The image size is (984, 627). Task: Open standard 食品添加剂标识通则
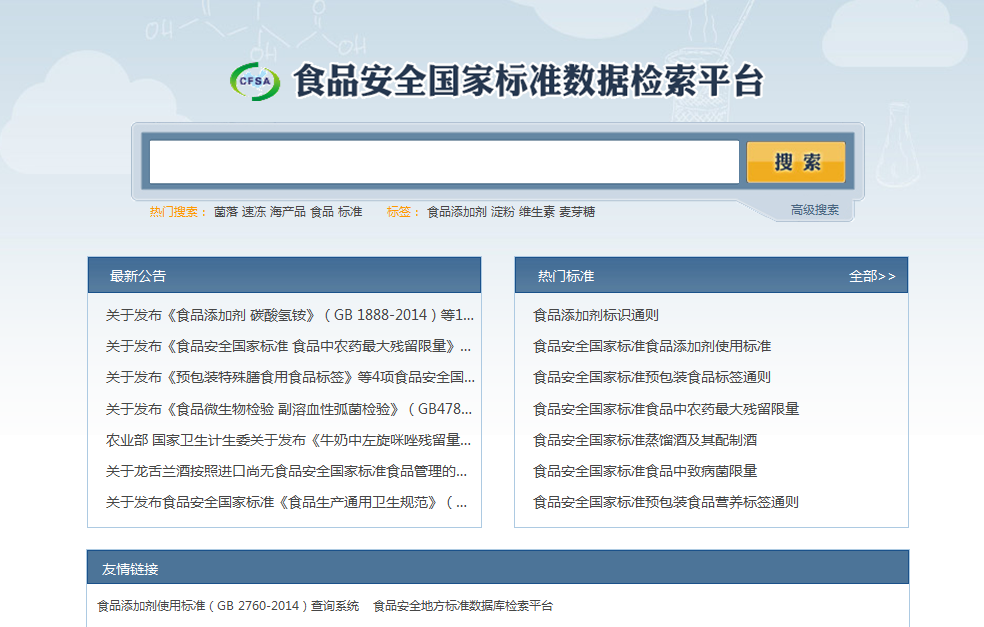596,315
